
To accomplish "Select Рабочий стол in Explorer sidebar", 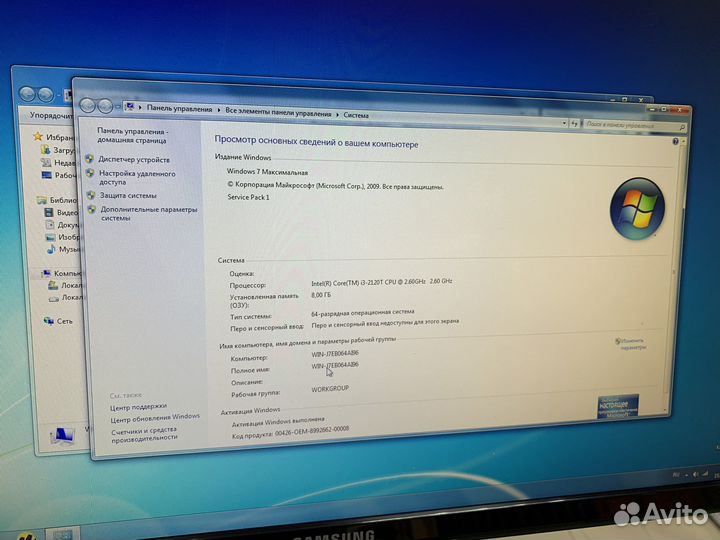I will [66, 175].
